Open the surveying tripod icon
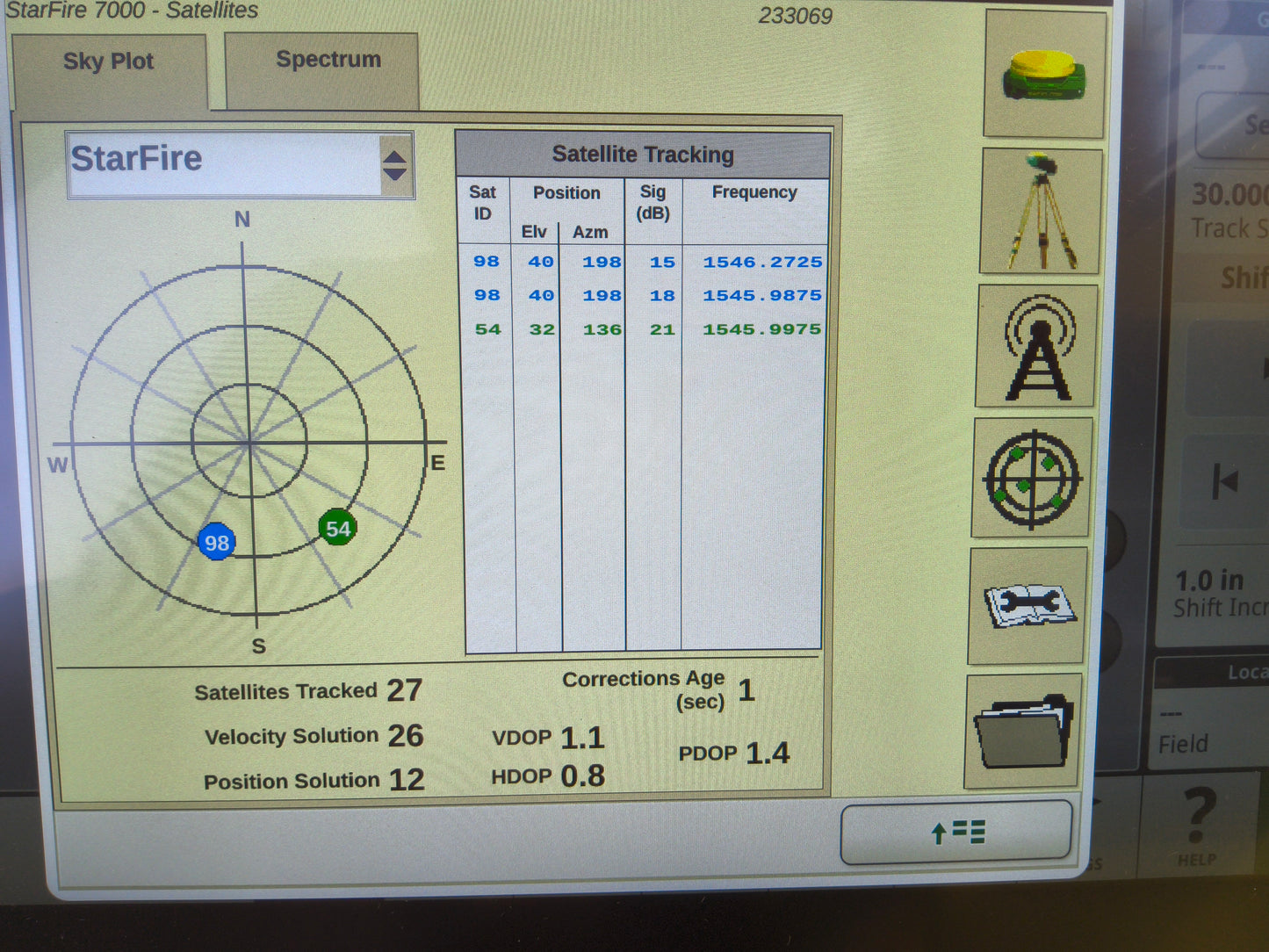This screenshot has width=1269, height=952. pos(1042,212)
